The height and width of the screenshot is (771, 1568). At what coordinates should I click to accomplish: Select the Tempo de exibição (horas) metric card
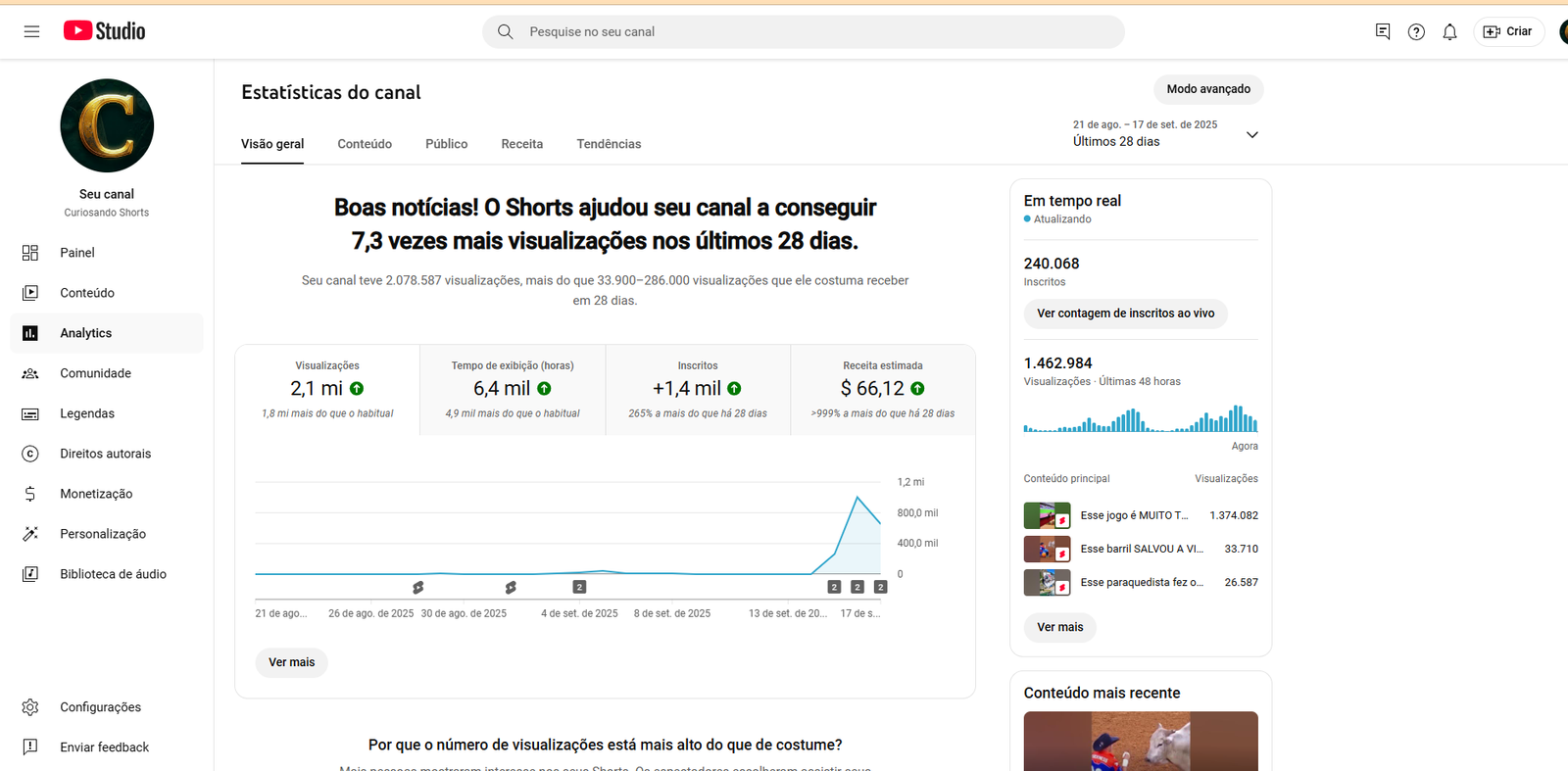513,390
